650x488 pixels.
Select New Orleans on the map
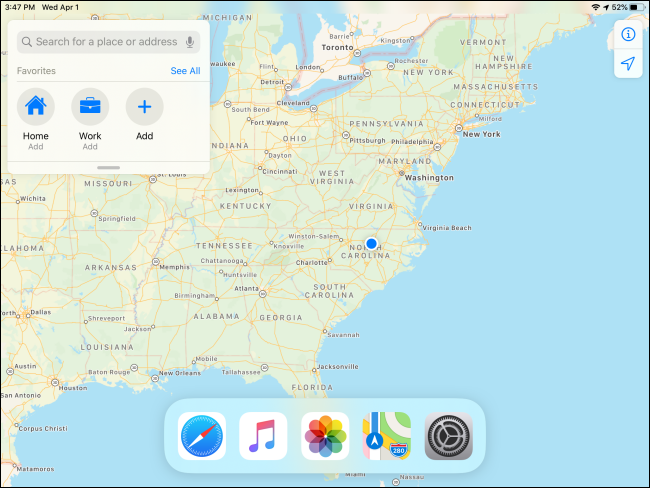pos(179,373)
